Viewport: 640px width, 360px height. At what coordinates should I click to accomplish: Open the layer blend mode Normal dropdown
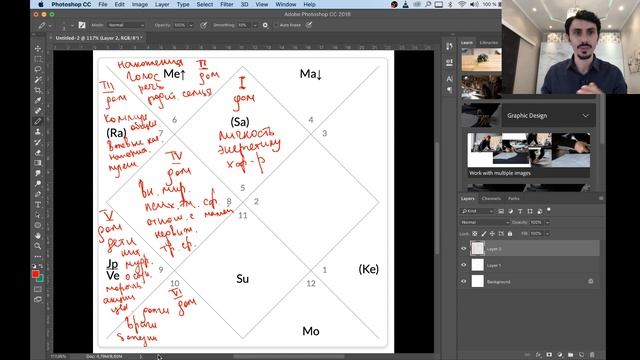(484, 222)
